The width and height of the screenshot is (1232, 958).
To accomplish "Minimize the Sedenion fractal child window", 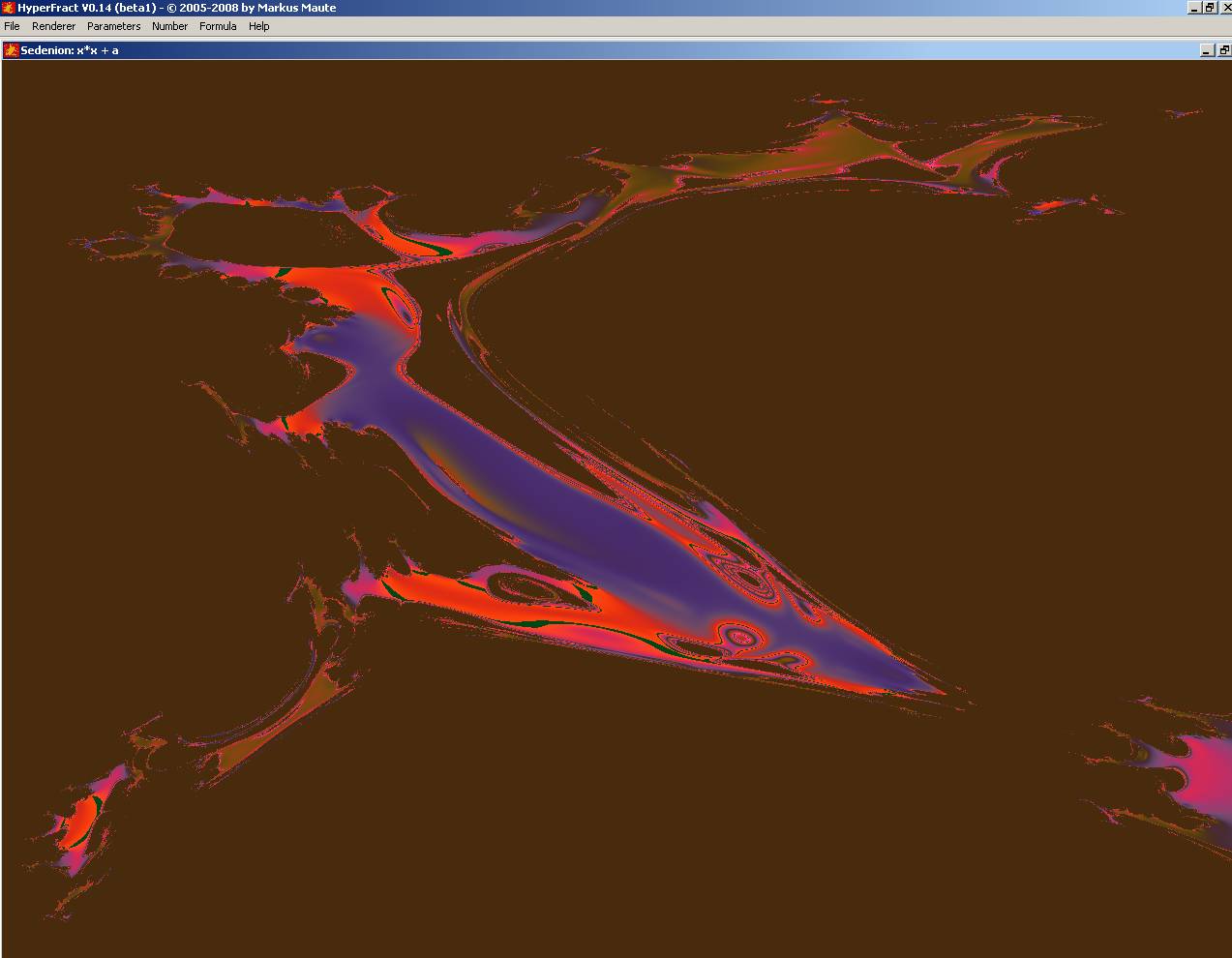I will point(1207,50).
